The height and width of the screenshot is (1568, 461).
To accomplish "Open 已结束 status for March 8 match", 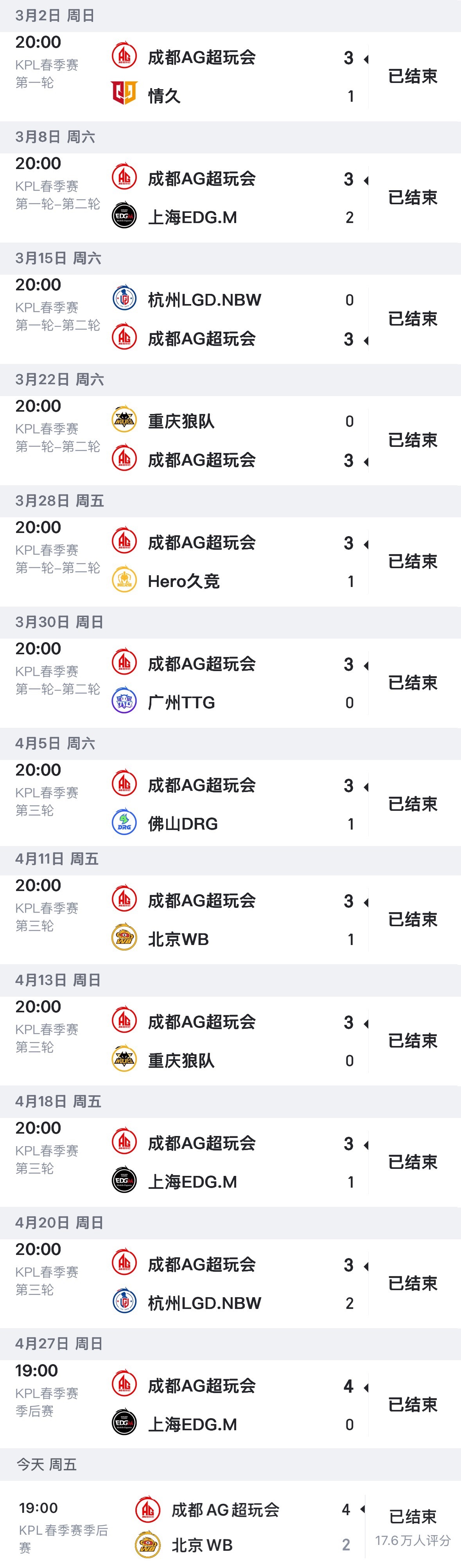I will (x=413, y=197).
